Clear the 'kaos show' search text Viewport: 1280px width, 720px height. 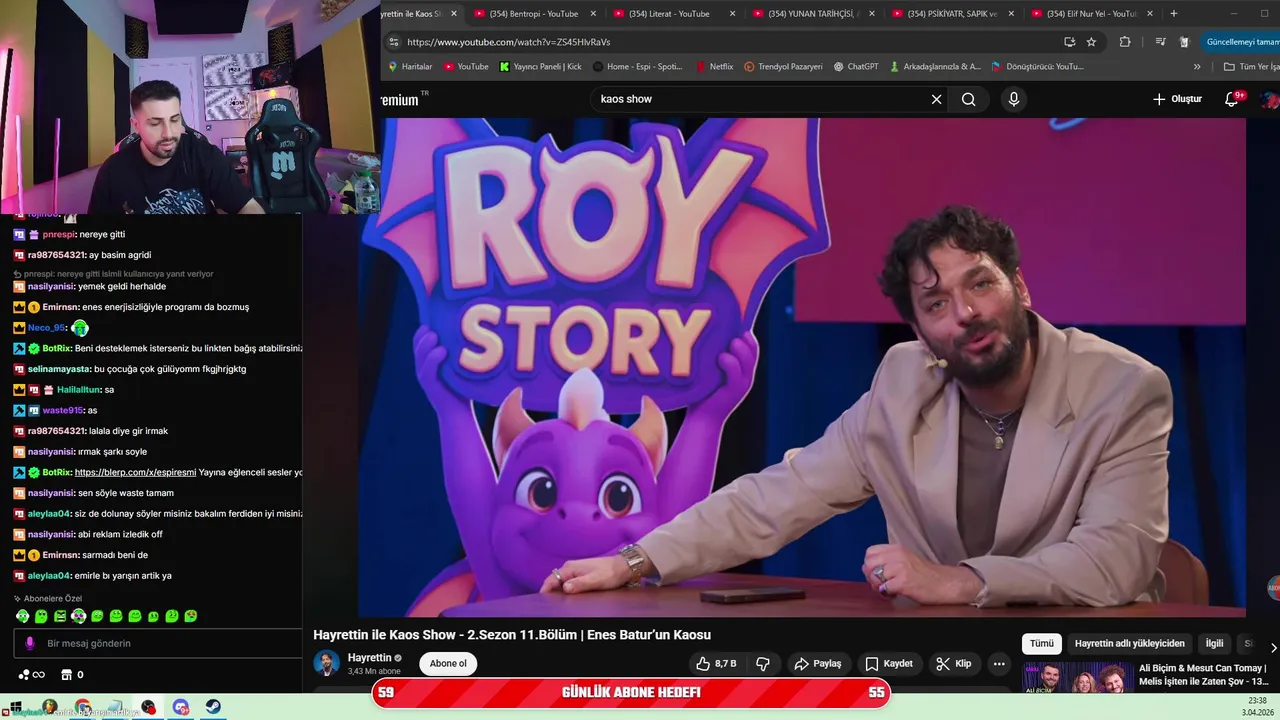click(936, 99)
